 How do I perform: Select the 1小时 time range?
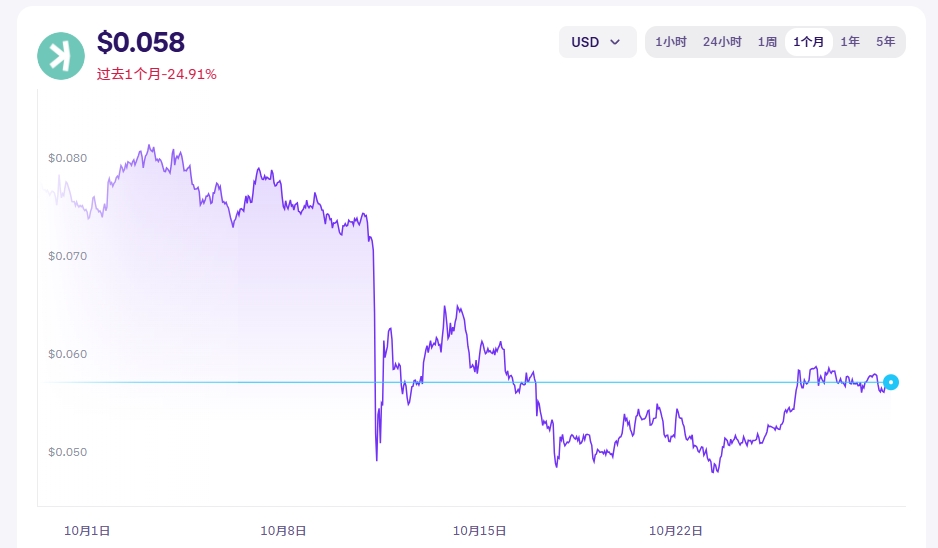[671, 42]
